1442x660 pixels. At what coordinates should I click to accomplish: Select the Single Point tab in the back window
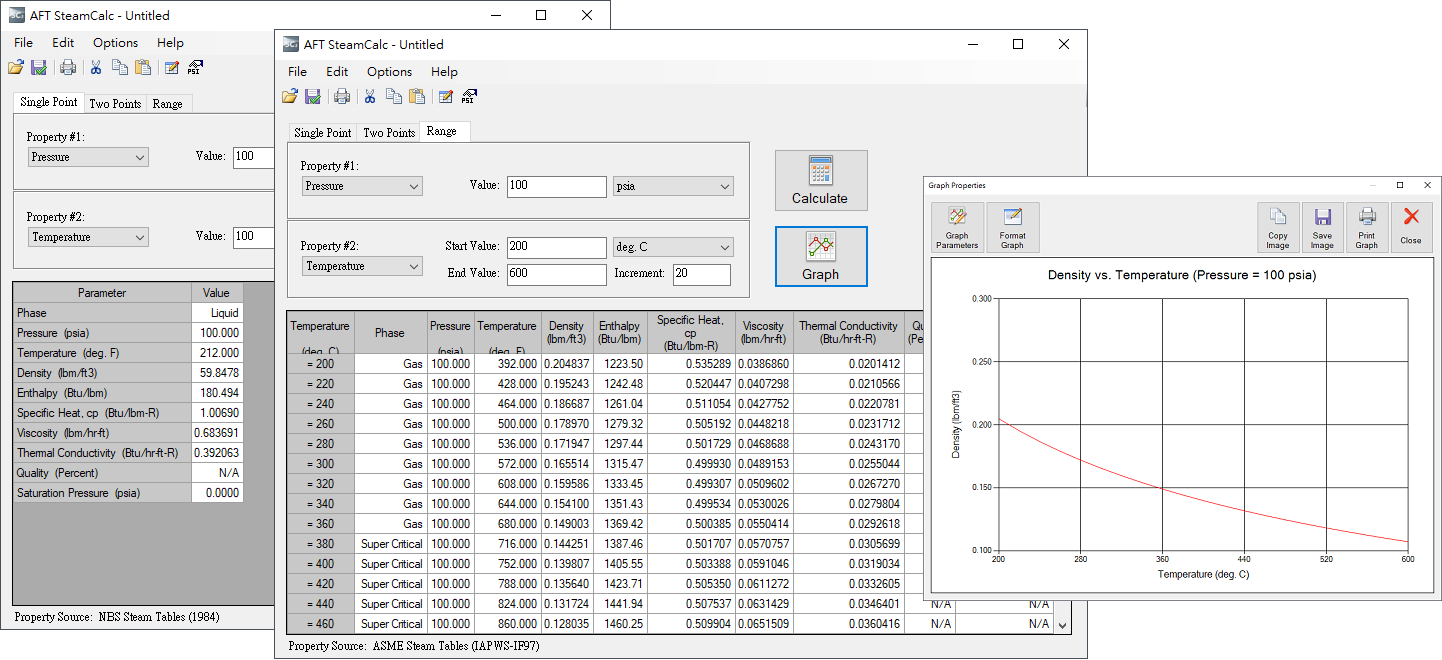point(49,102)
